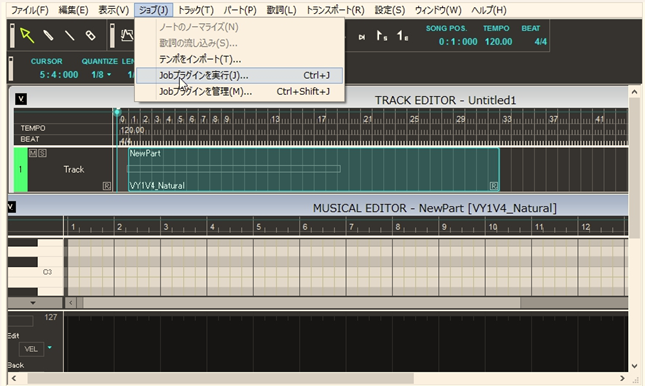
Task: Select the line tool
Action: click(70, 35)
